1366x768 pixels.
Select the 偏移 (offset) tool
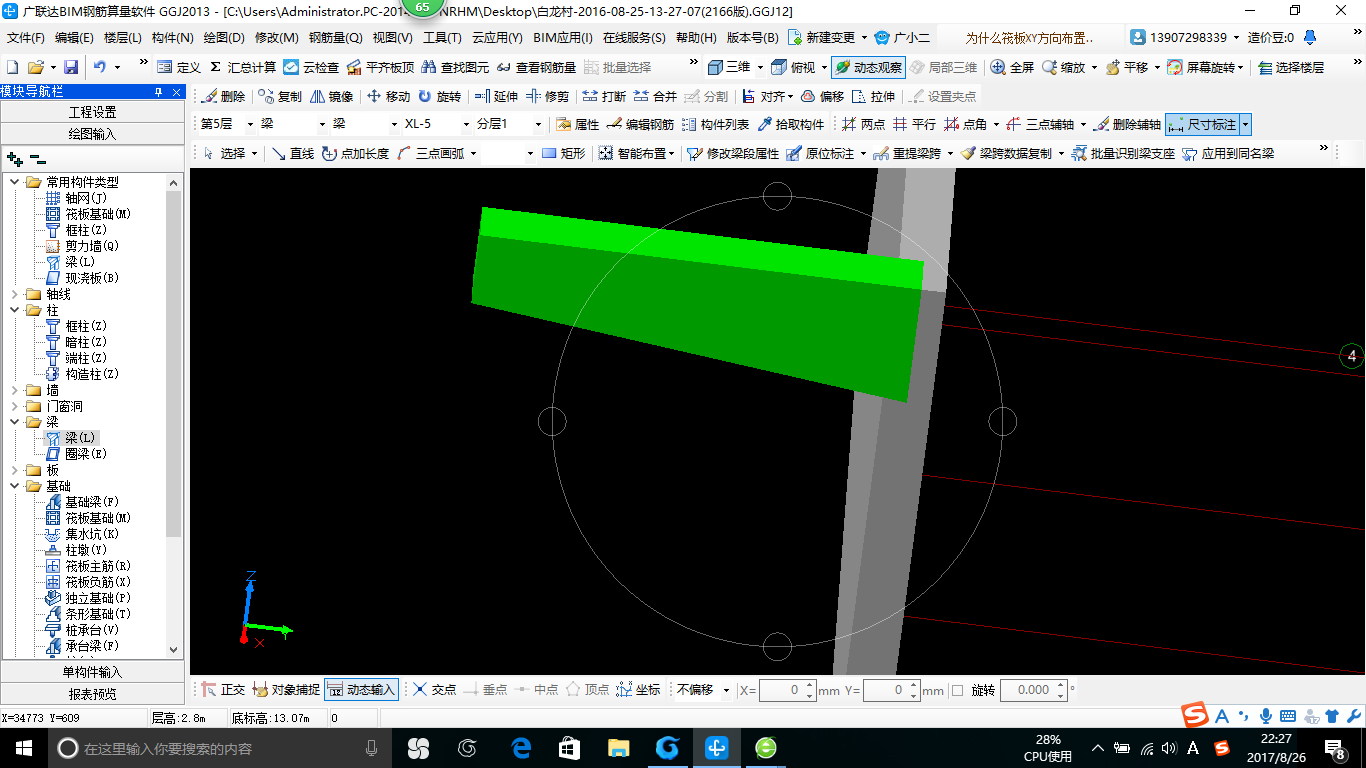[x=822, y=97]
